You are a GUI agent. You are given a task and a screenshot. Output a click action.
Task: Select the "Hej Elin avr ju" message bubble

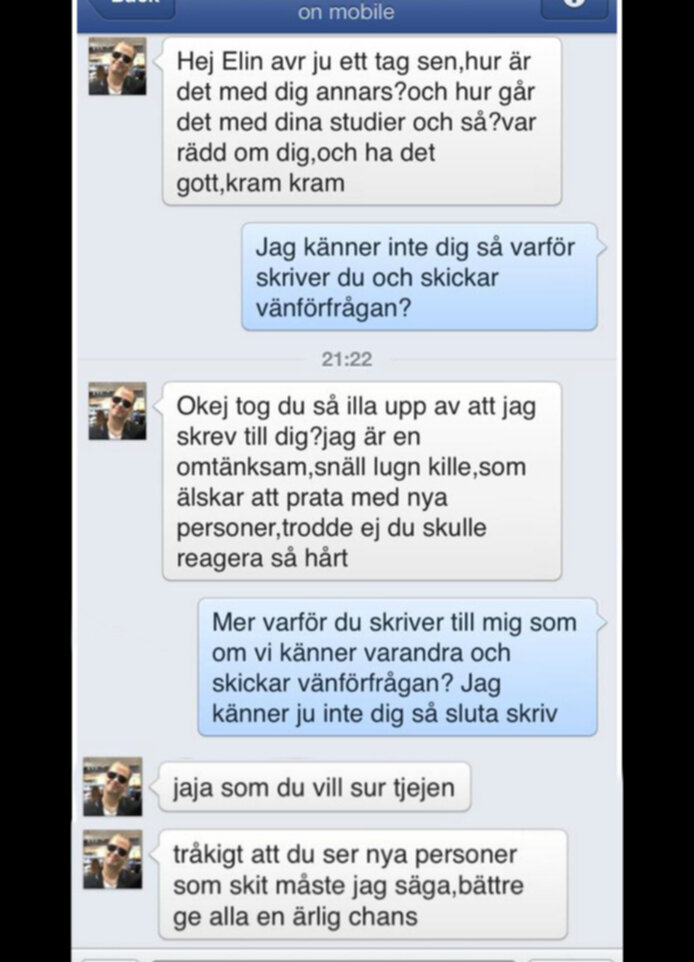click(361, 121)
